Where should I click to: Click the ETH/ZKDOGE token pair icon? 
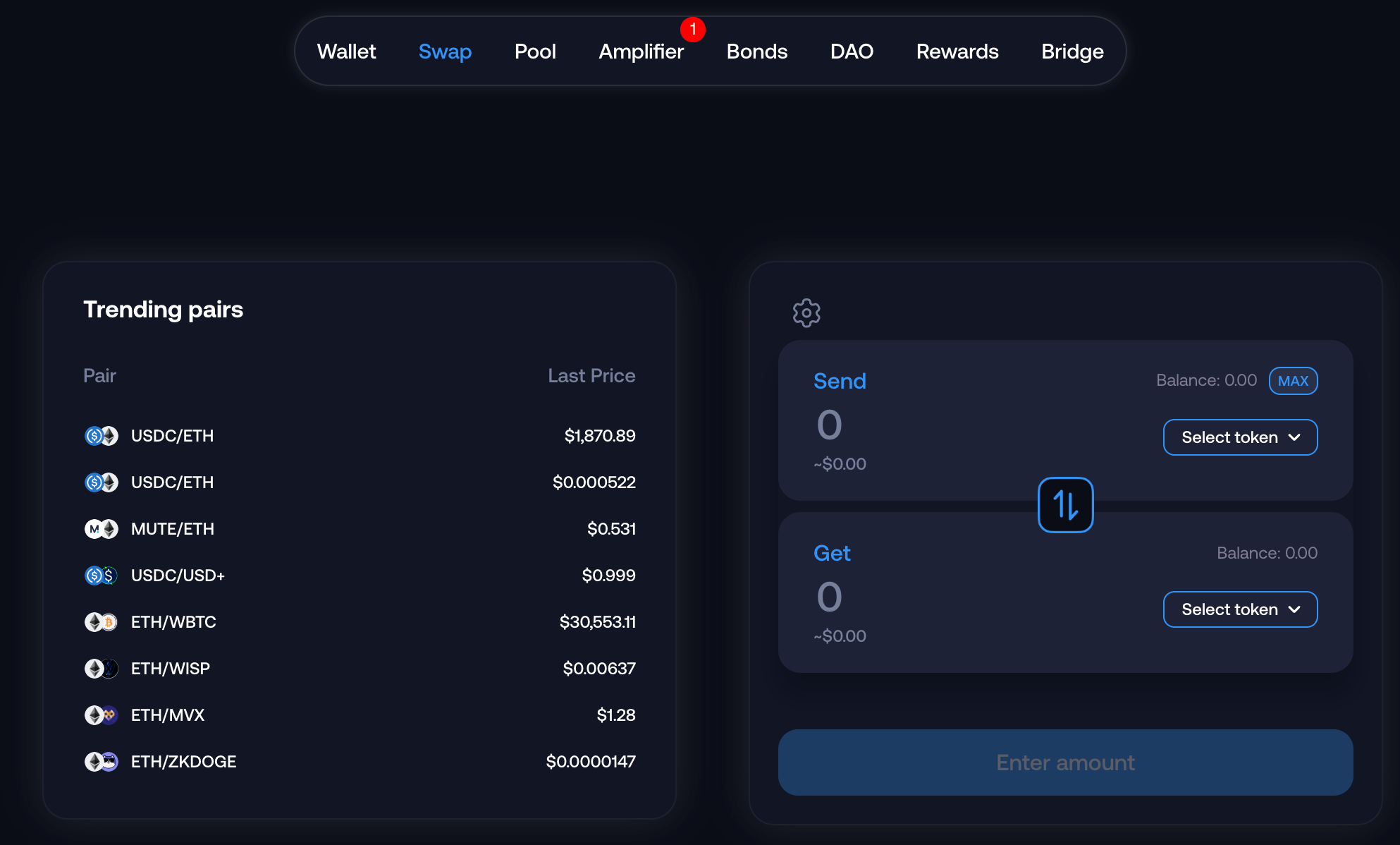click(101, 762)
